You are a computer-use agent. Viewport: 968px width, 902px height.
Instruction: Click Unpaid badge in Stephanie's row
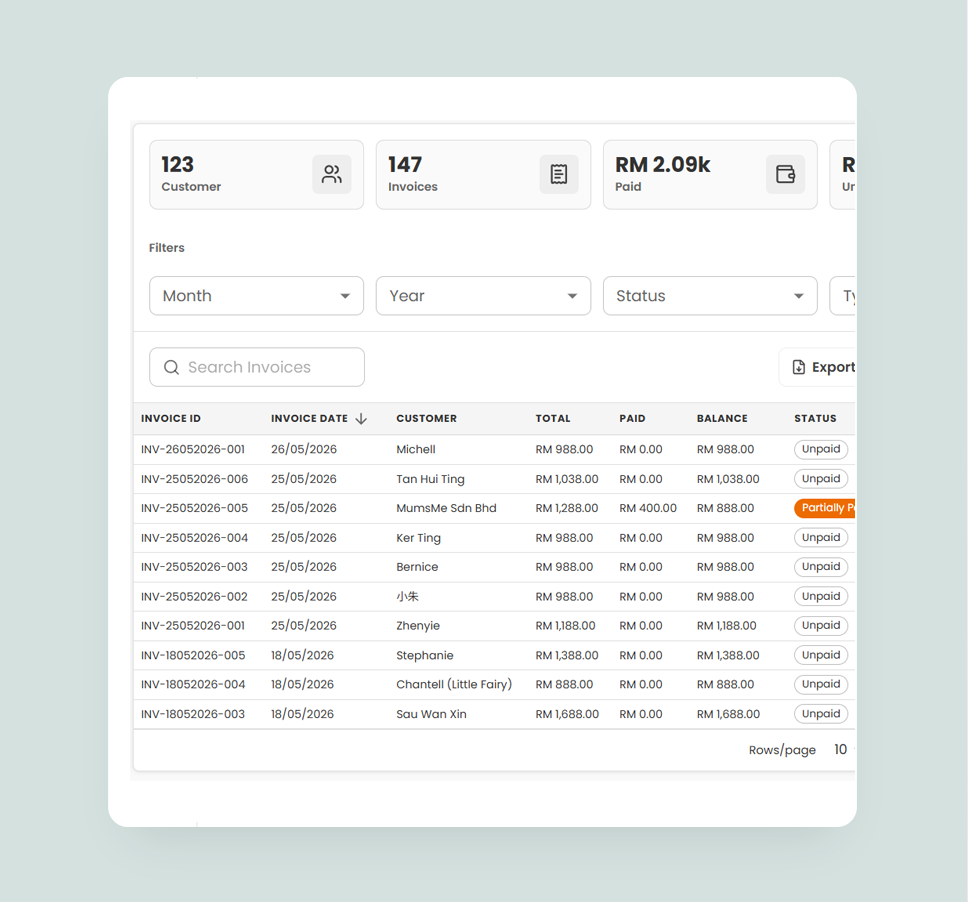point(821,655)
